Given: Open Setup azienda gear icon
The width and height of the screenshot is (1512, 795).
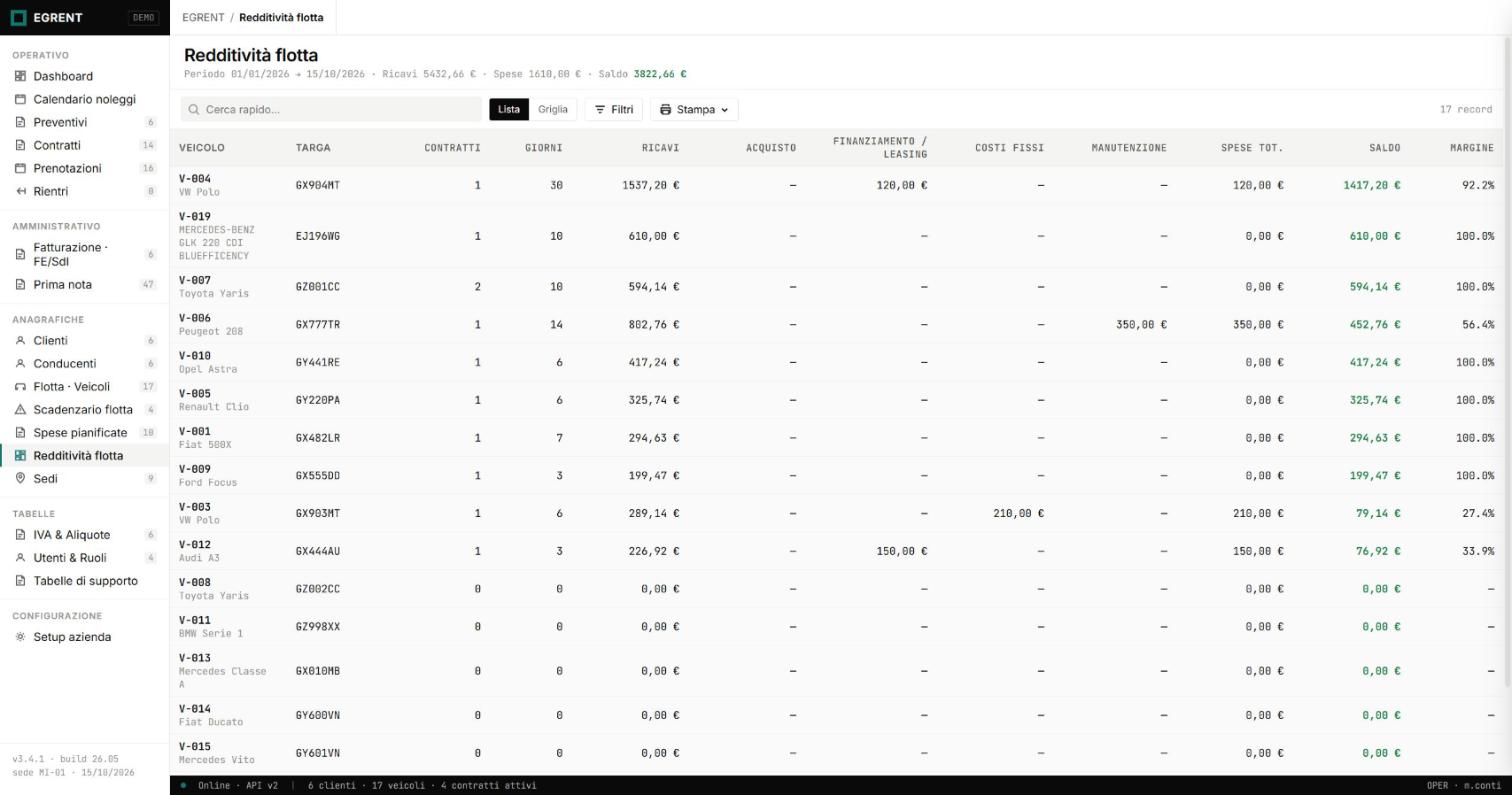Looking at the screenshot, I should [20, 637].
